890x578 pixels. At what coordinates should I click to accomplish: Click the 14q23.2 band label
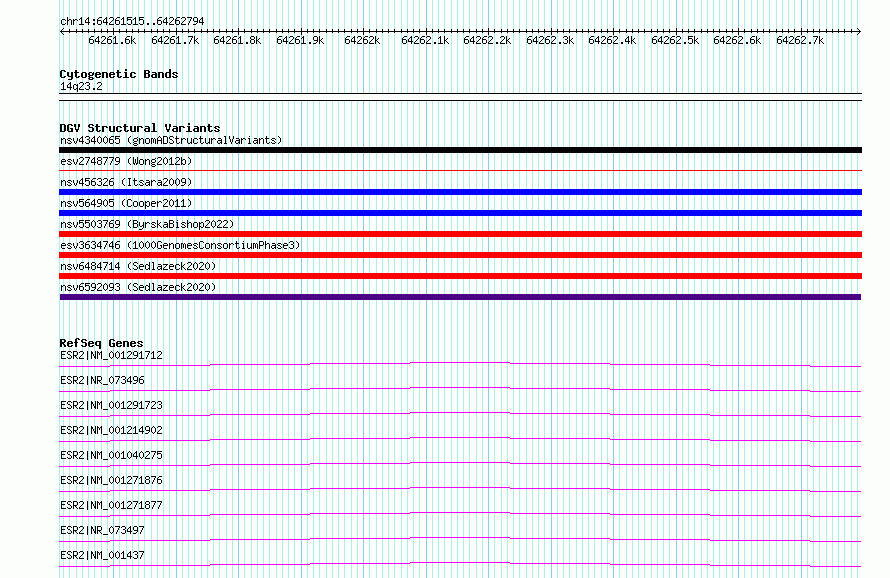click(81, 86)
